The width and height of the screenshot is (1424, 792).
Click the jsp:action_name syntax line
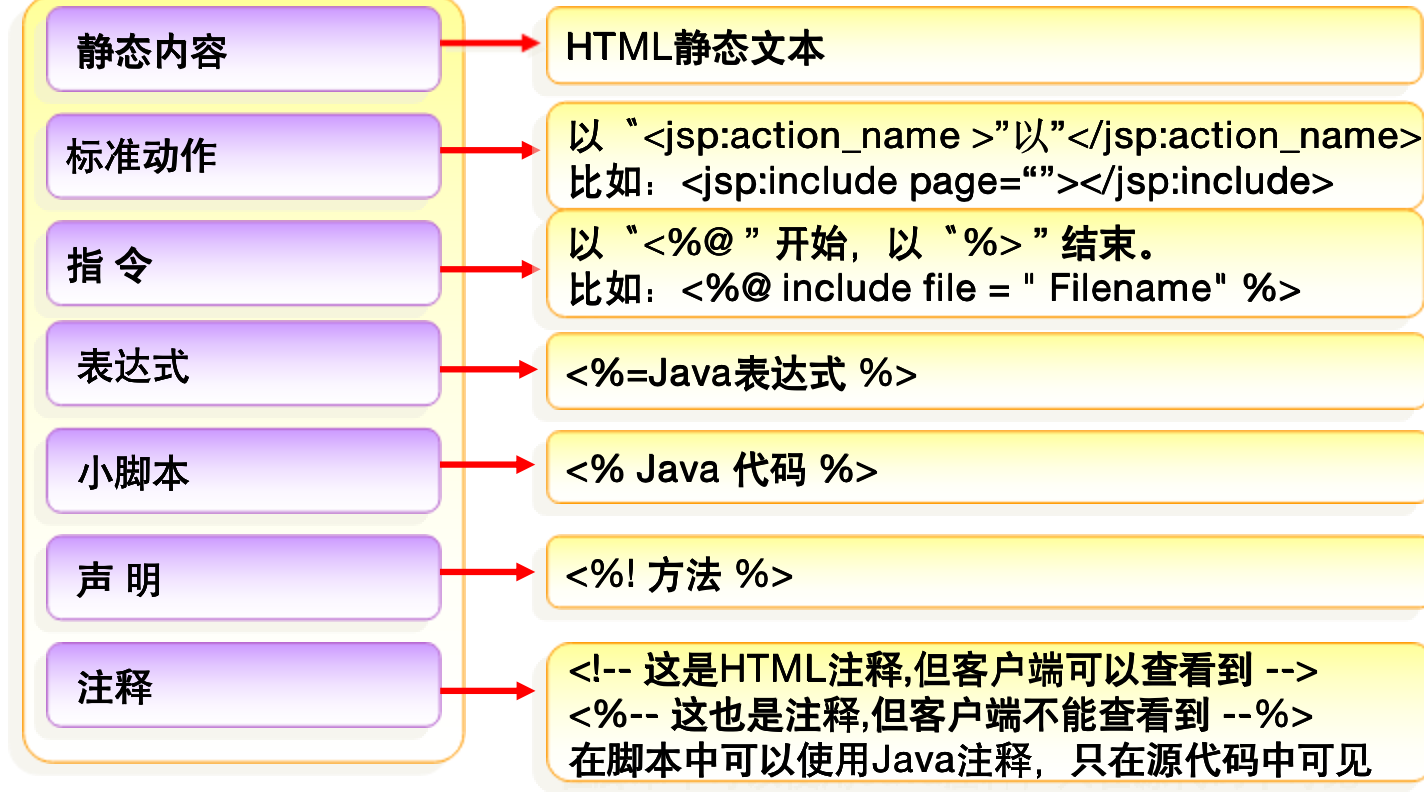[x=995, y=135]
